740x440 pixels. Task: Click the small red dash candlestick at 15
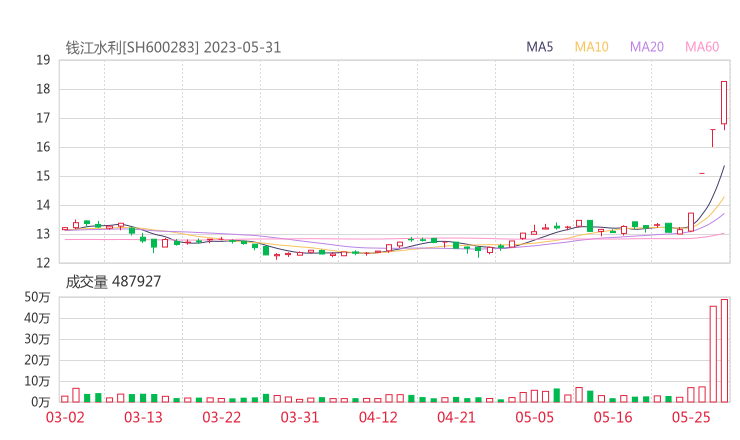(702, 173)
